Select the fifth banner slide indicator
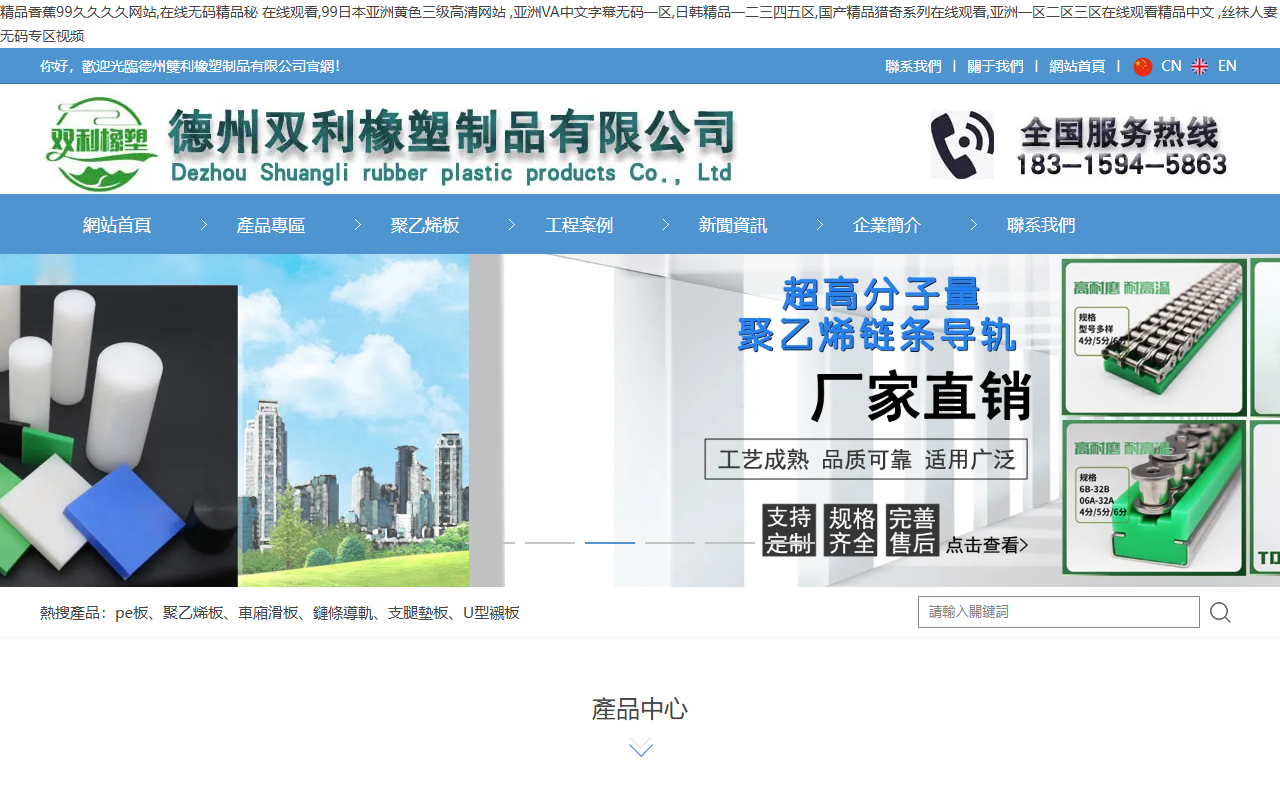This screenshot has width=1280, height=800. pyautogui.click(x=730, y=542)
